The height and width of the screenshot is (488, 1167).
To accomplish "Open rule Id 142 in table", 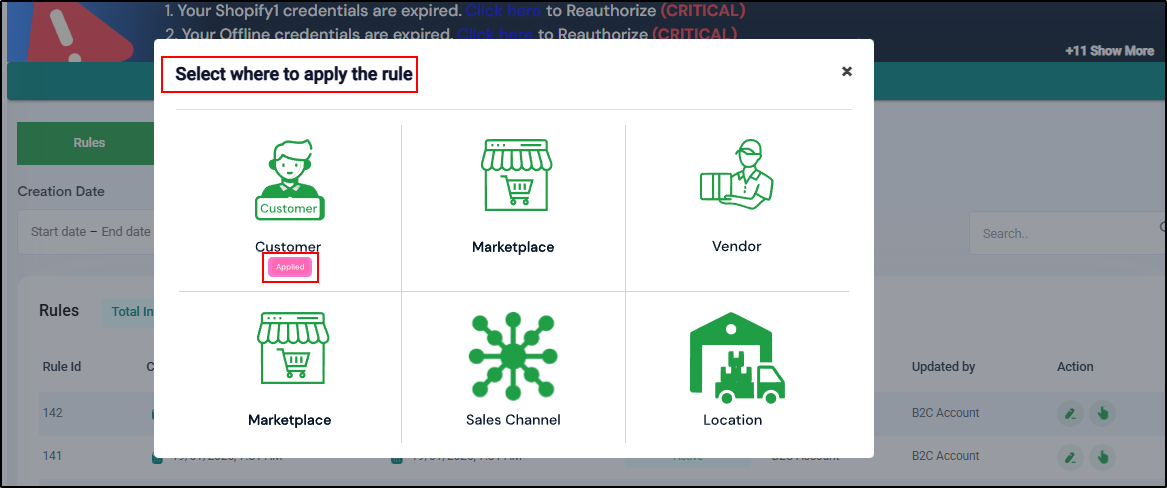I will [52, 413].
